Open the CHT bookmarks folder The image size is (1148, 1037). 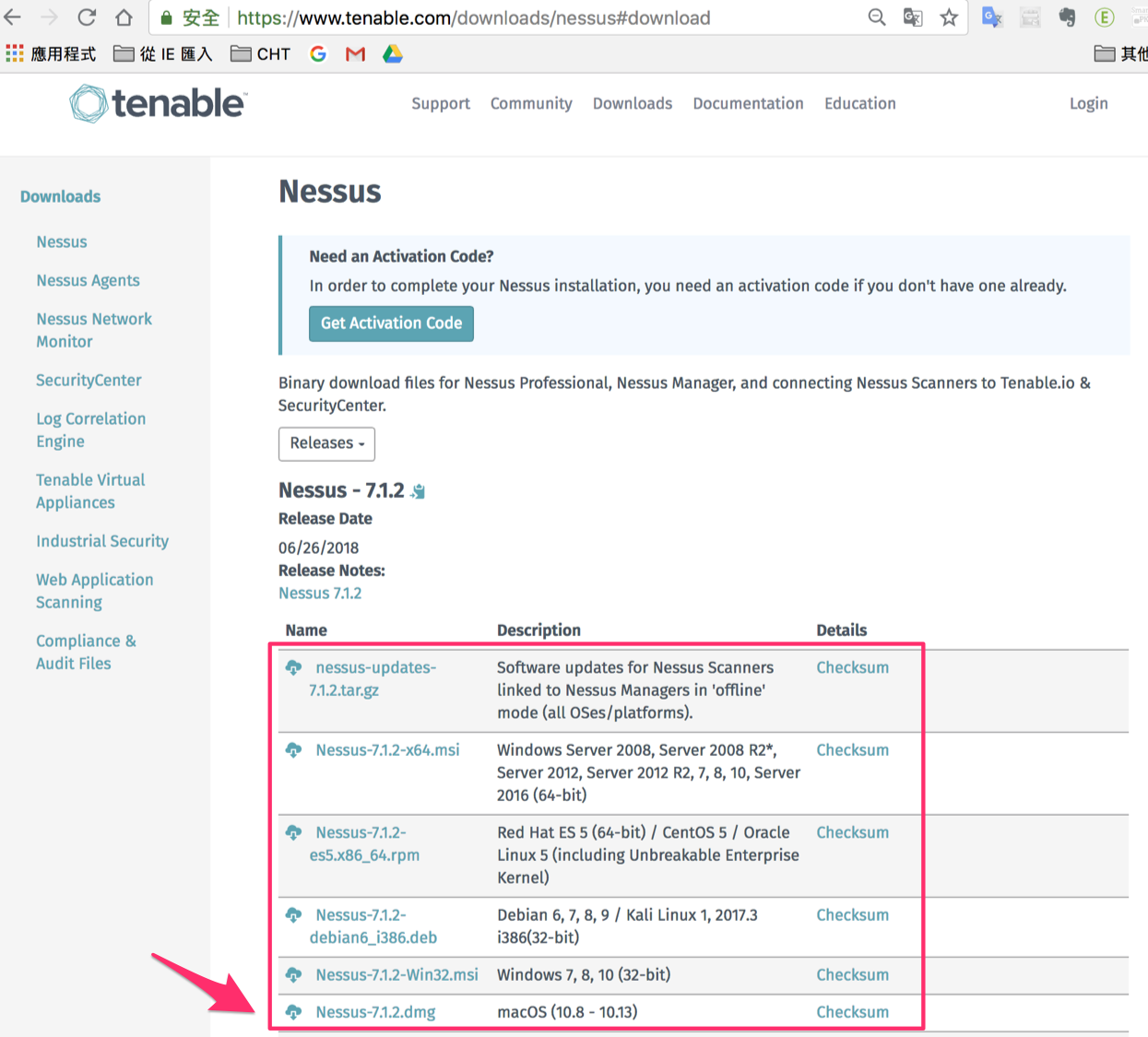click(x=261, y=54)
